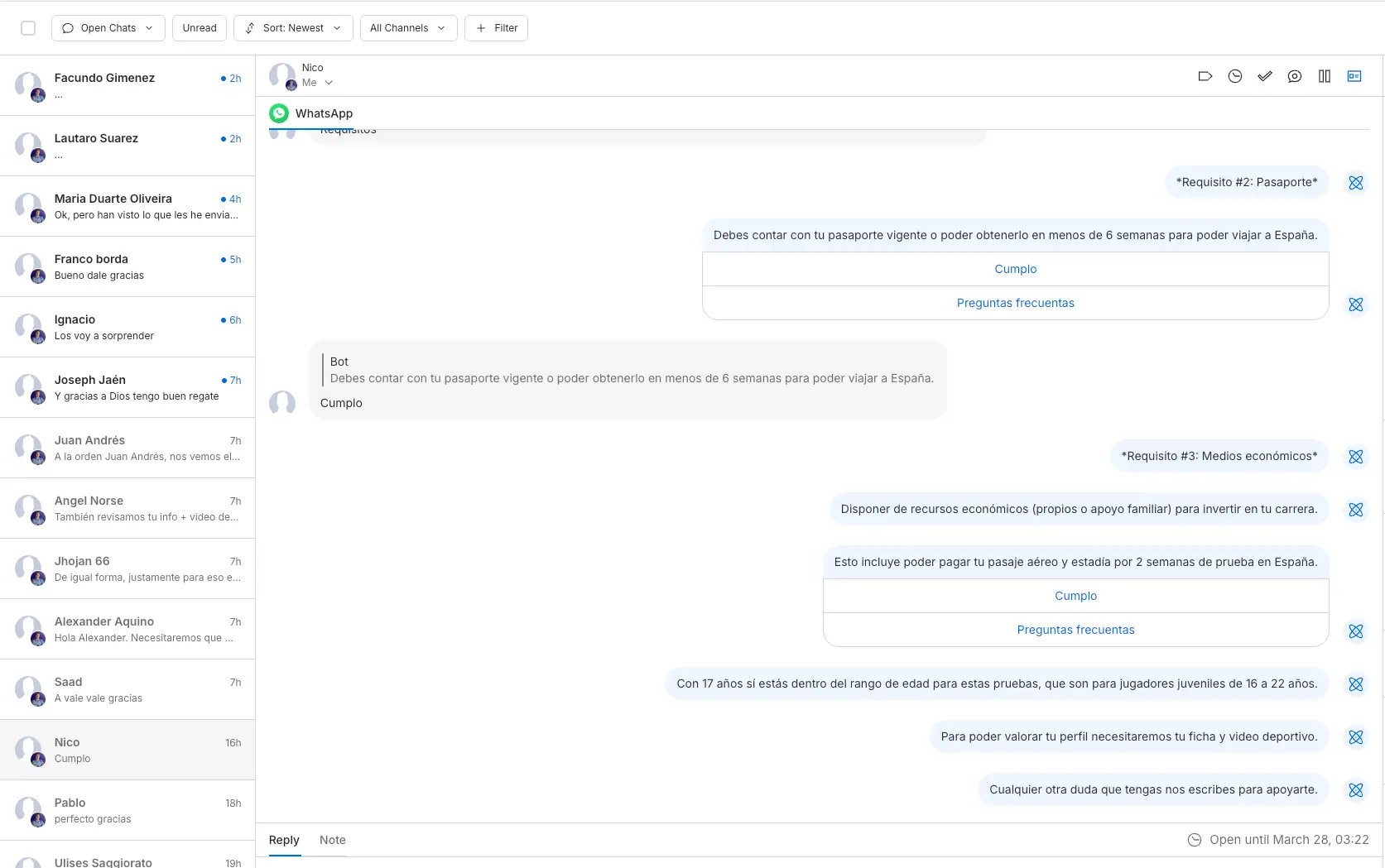Open the snooze conversation clock icon
1385x868 pixels.
coord(1235,75)
